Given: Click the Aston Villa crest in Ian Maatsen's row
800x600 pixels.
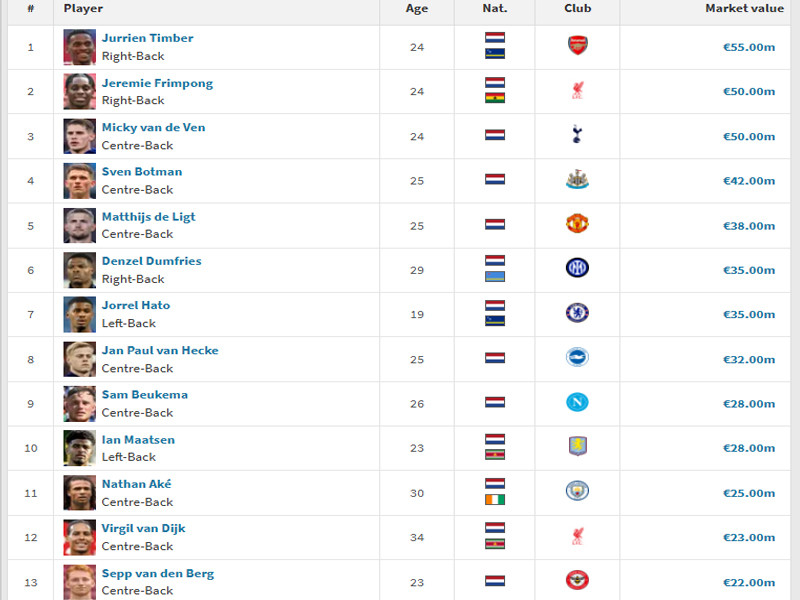Looking at the screenshot, I should 578,446.
